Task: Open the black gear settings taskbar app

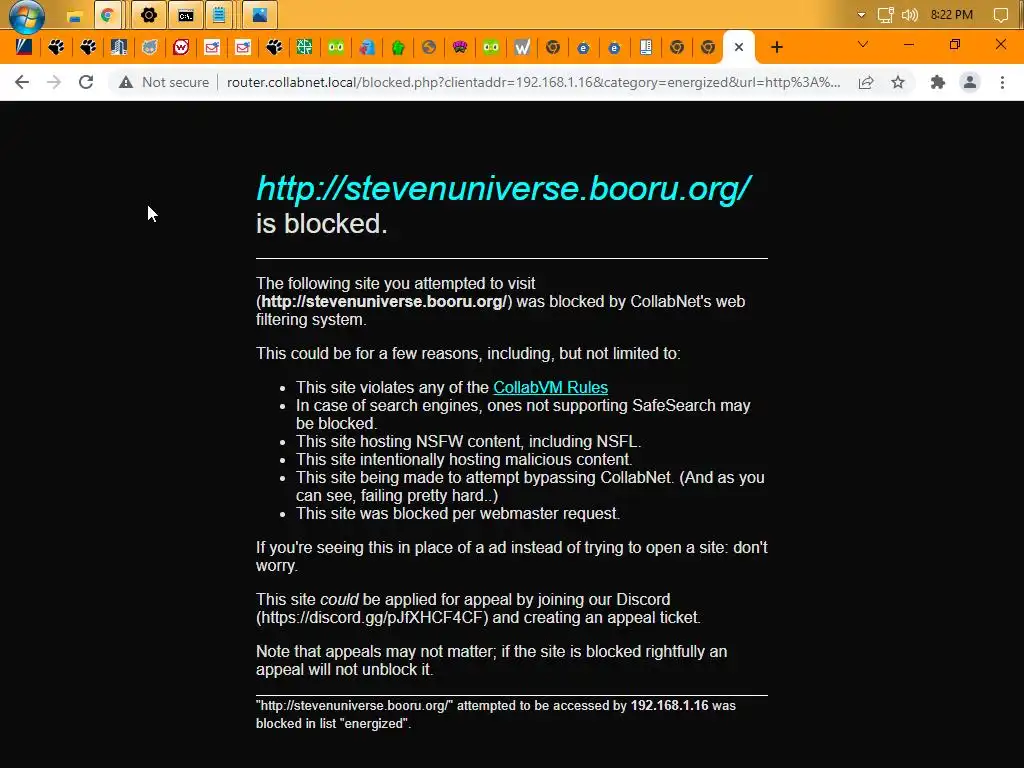Action: coord(149,15)
